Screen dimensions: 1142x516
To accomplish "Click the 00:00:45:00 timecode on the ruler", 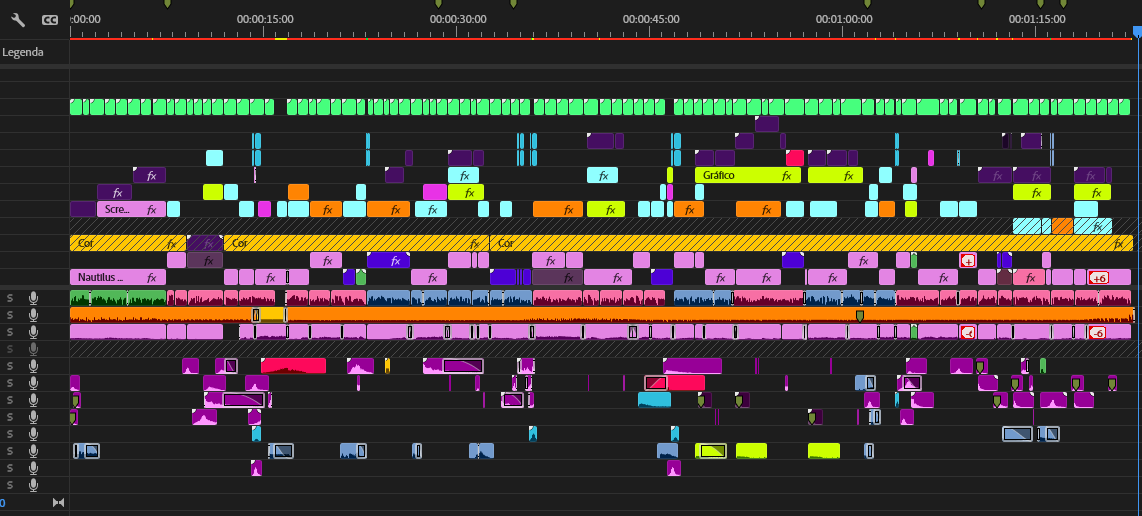I will click(651, 20).
